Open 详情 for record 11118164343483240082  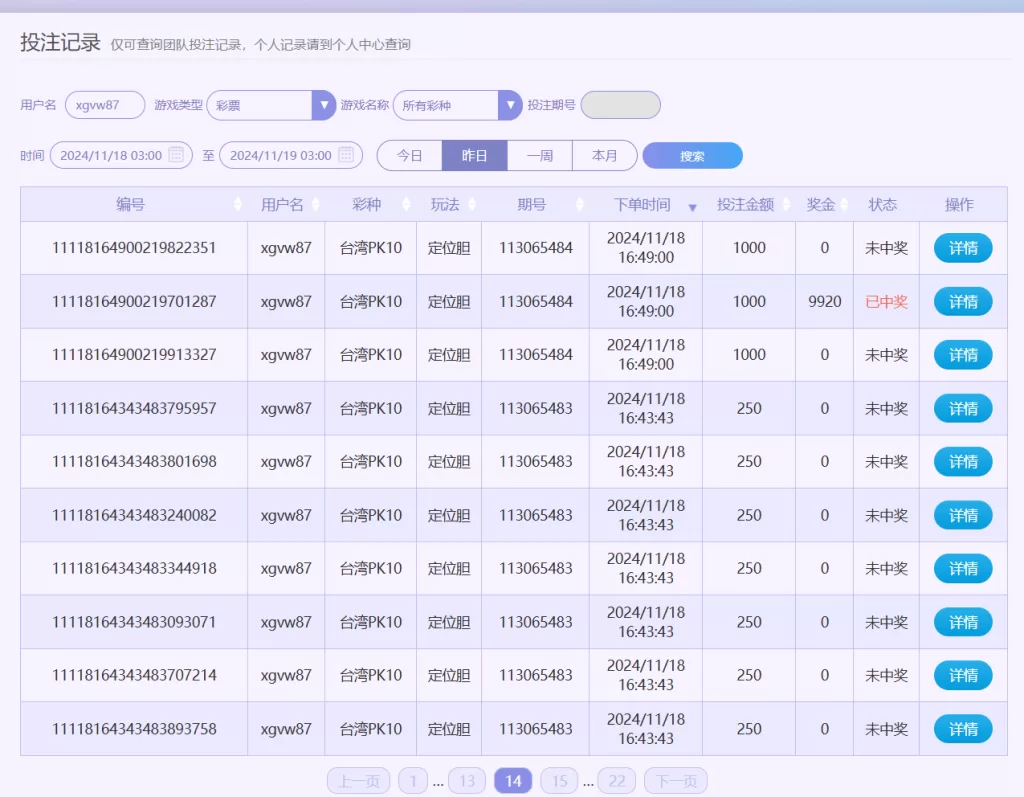[963, 515]
